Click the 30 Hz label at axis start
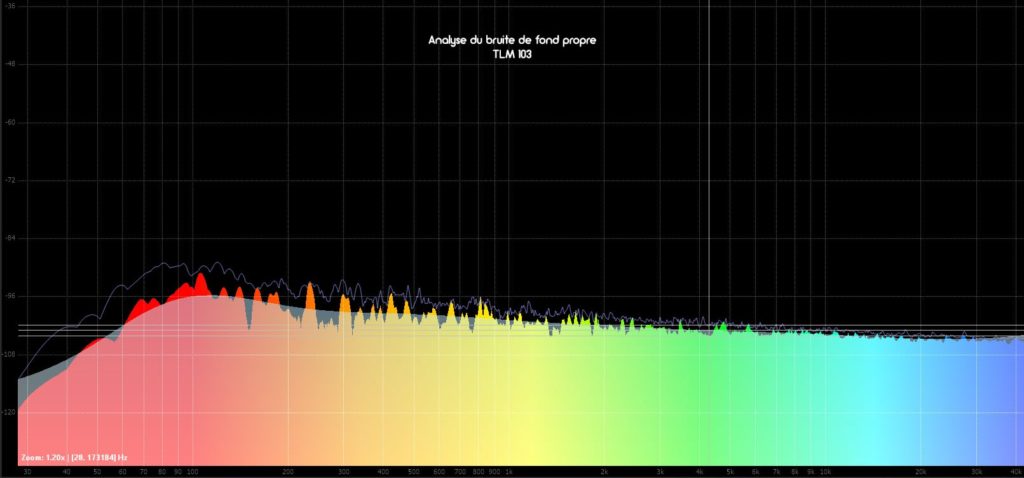 [x=26, y=471]
